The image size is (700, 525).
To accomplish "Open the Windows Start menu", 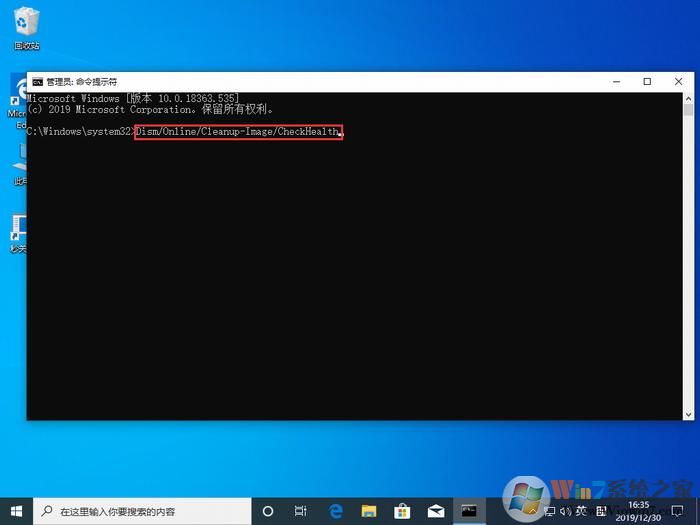I will pyautogui.click(x=17, y=510).
